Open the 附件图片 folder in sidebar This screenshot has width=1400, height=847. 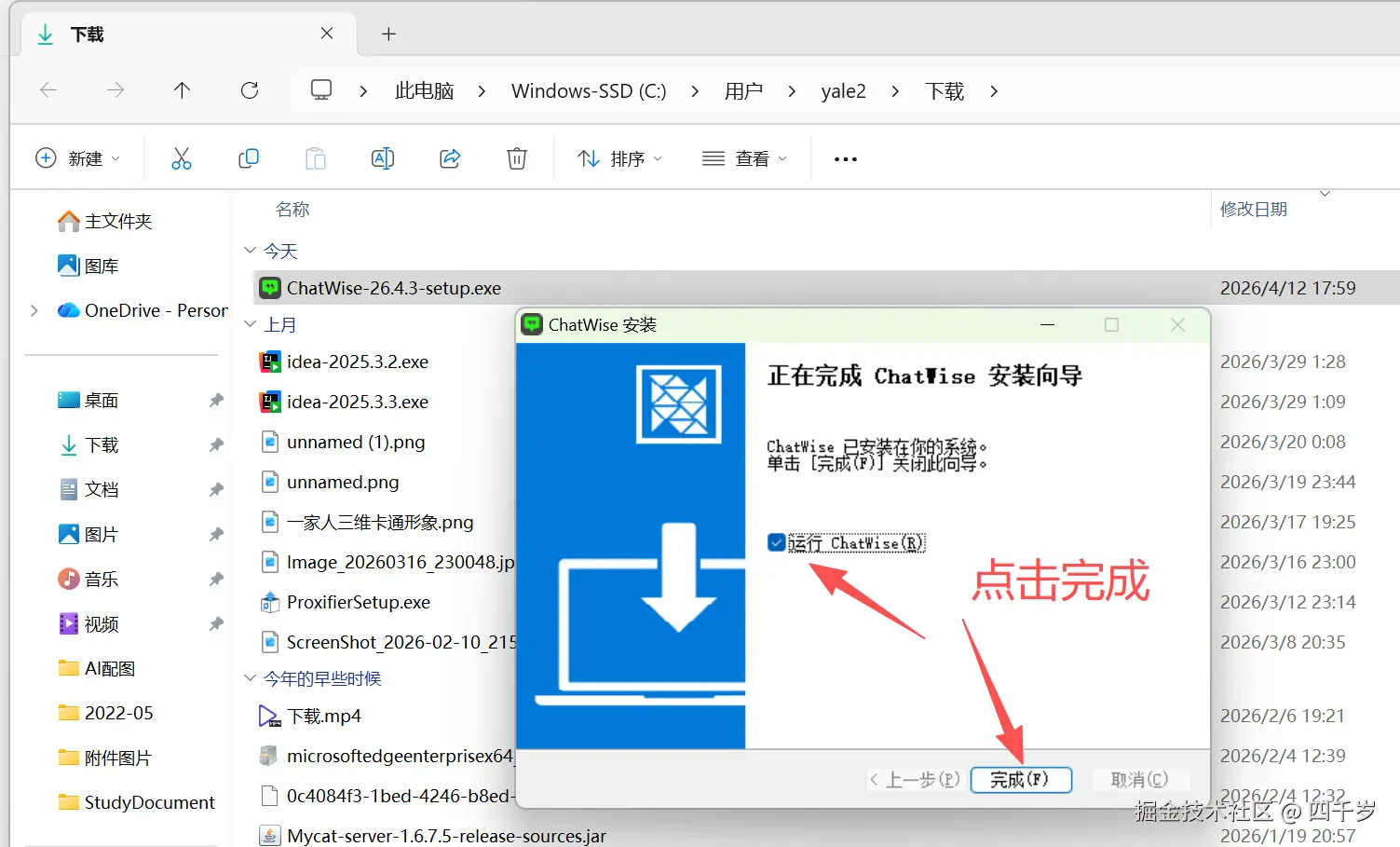[x=104, y=758]
